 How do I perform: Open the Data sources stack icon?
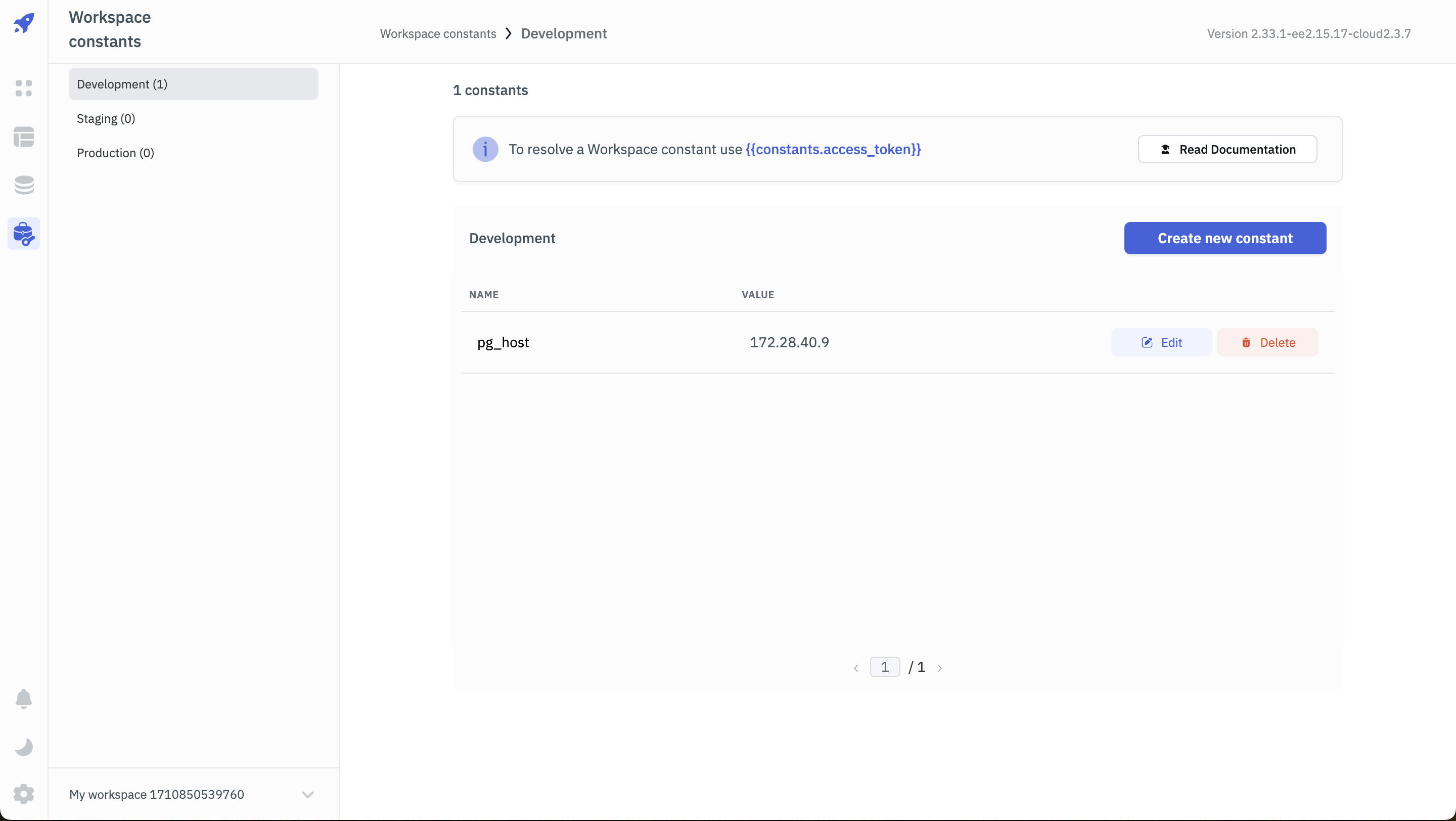(x=24, y=185)
